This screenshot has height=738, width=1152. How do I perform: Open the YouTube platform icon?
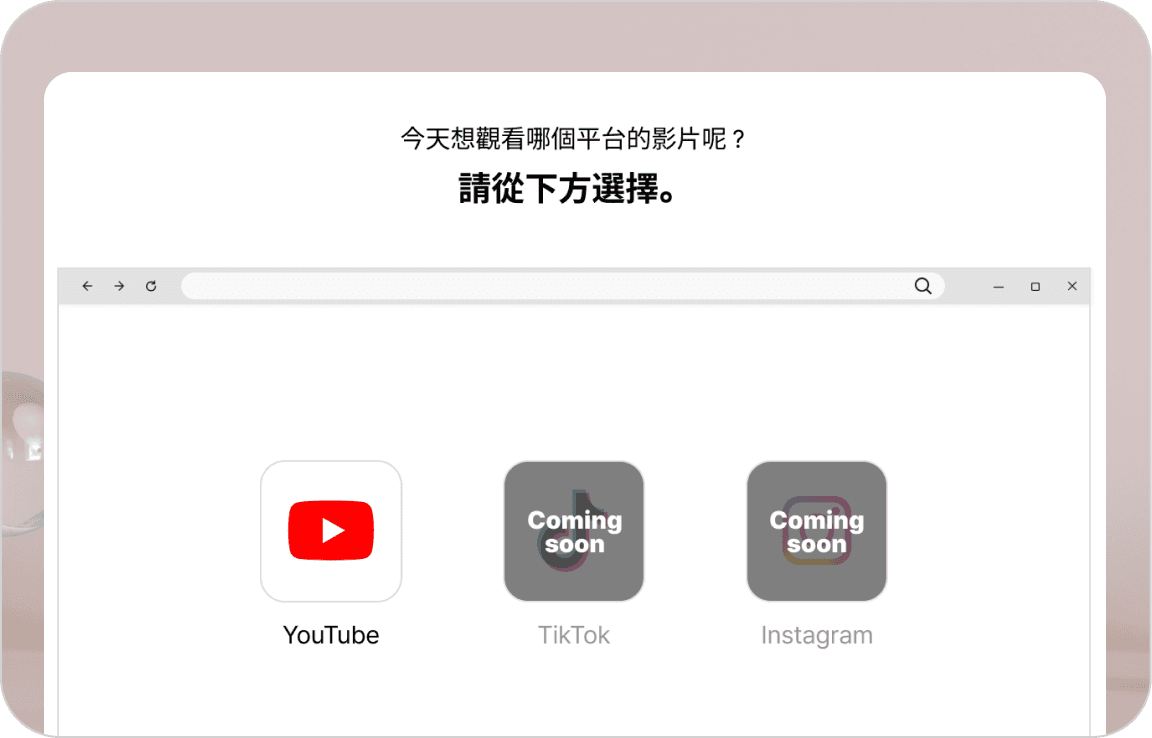(331, 531)
